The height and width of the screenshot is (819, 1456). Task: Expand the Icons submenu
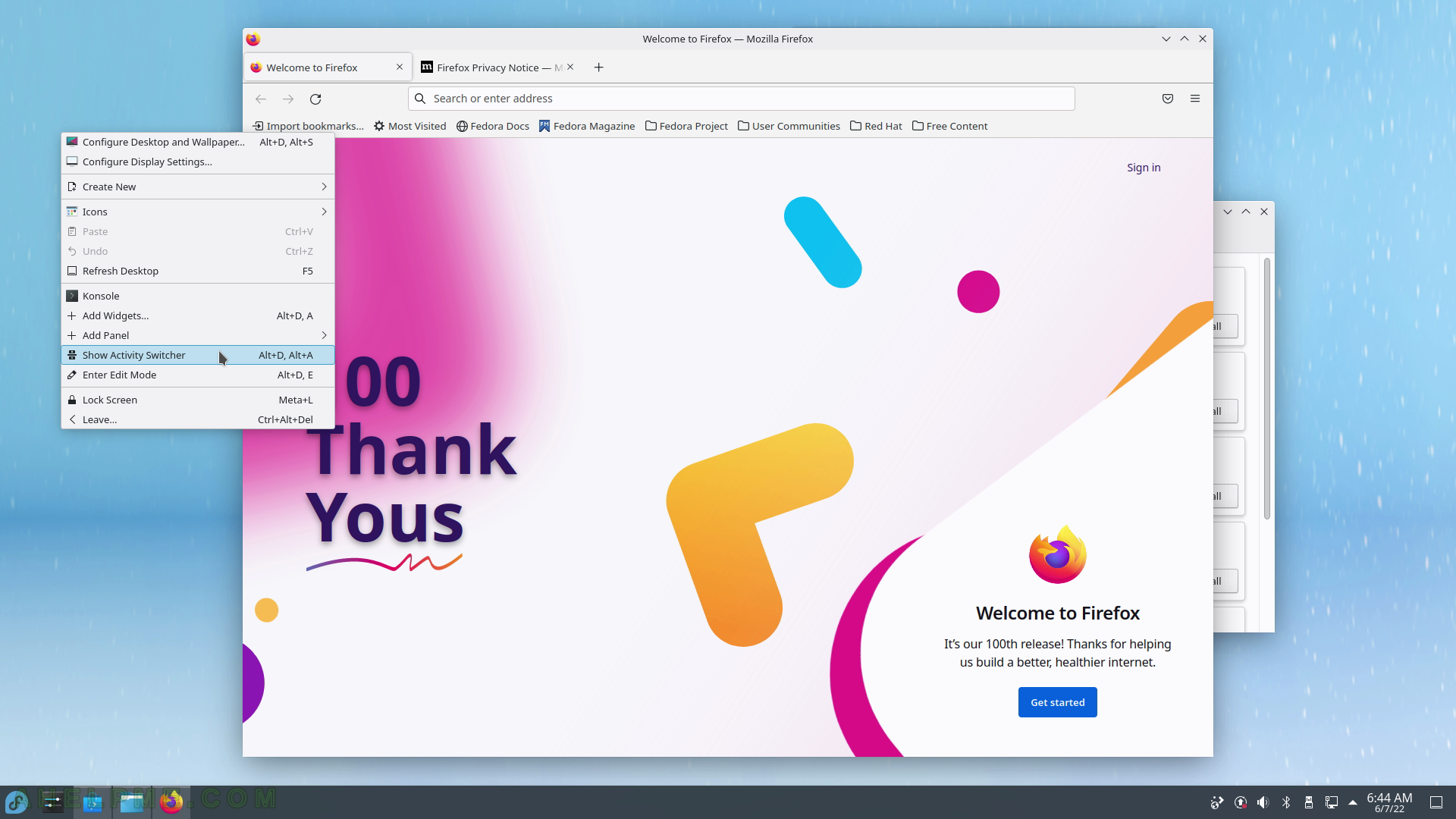tap(198, 212)
